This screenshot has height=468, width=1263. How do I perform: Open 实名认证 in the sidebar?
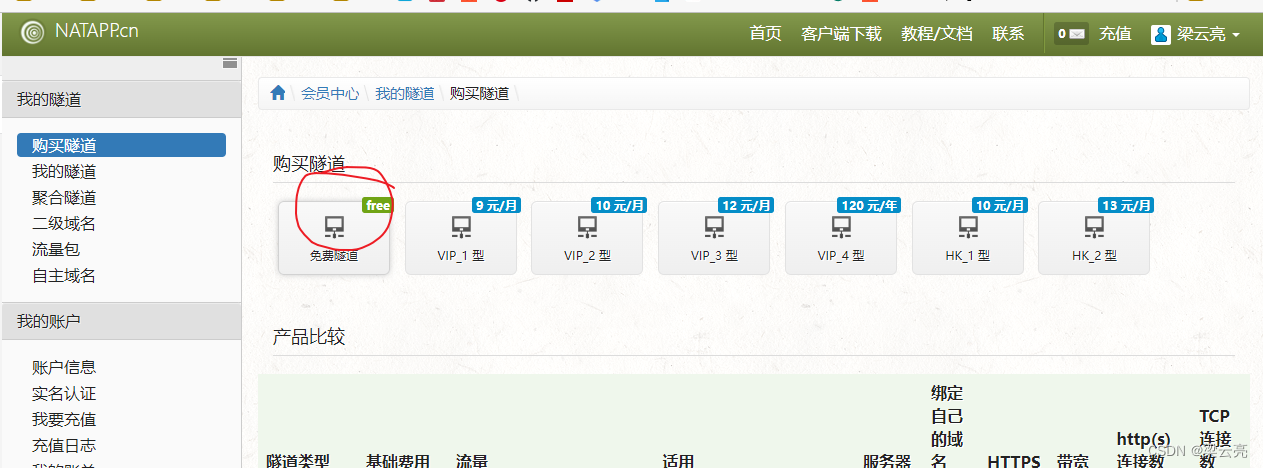(x=64, y=393)
